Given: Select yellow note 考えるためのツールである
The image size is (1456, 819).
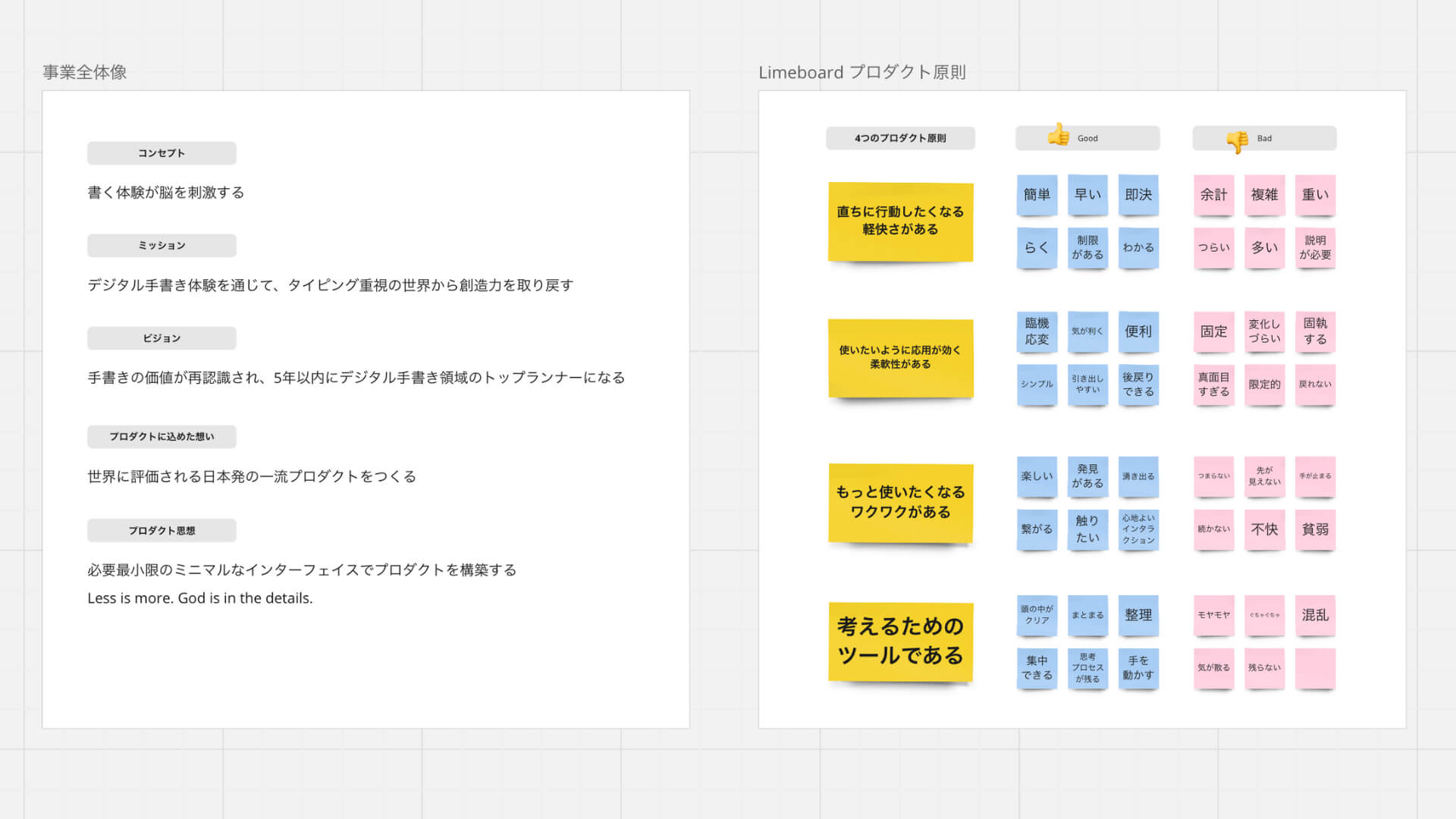Looking at the screenshot, I should pos(900,642).
